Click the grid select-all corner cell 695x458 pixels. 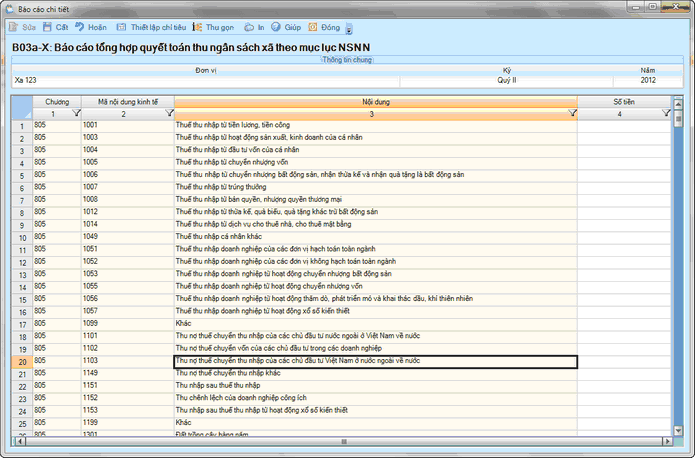(22, 108)
